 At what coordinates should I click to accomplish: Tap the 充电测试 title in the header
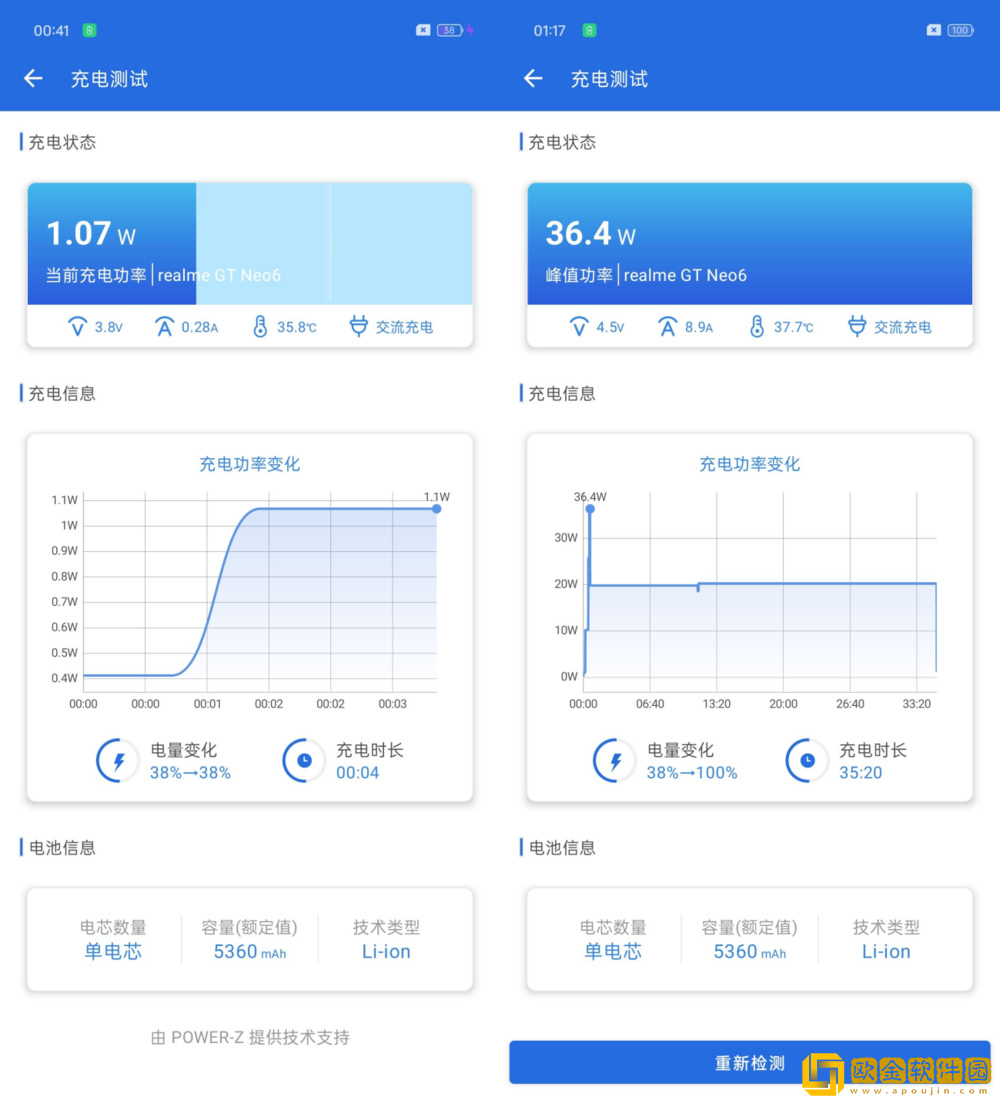click(x=108, y=78)
